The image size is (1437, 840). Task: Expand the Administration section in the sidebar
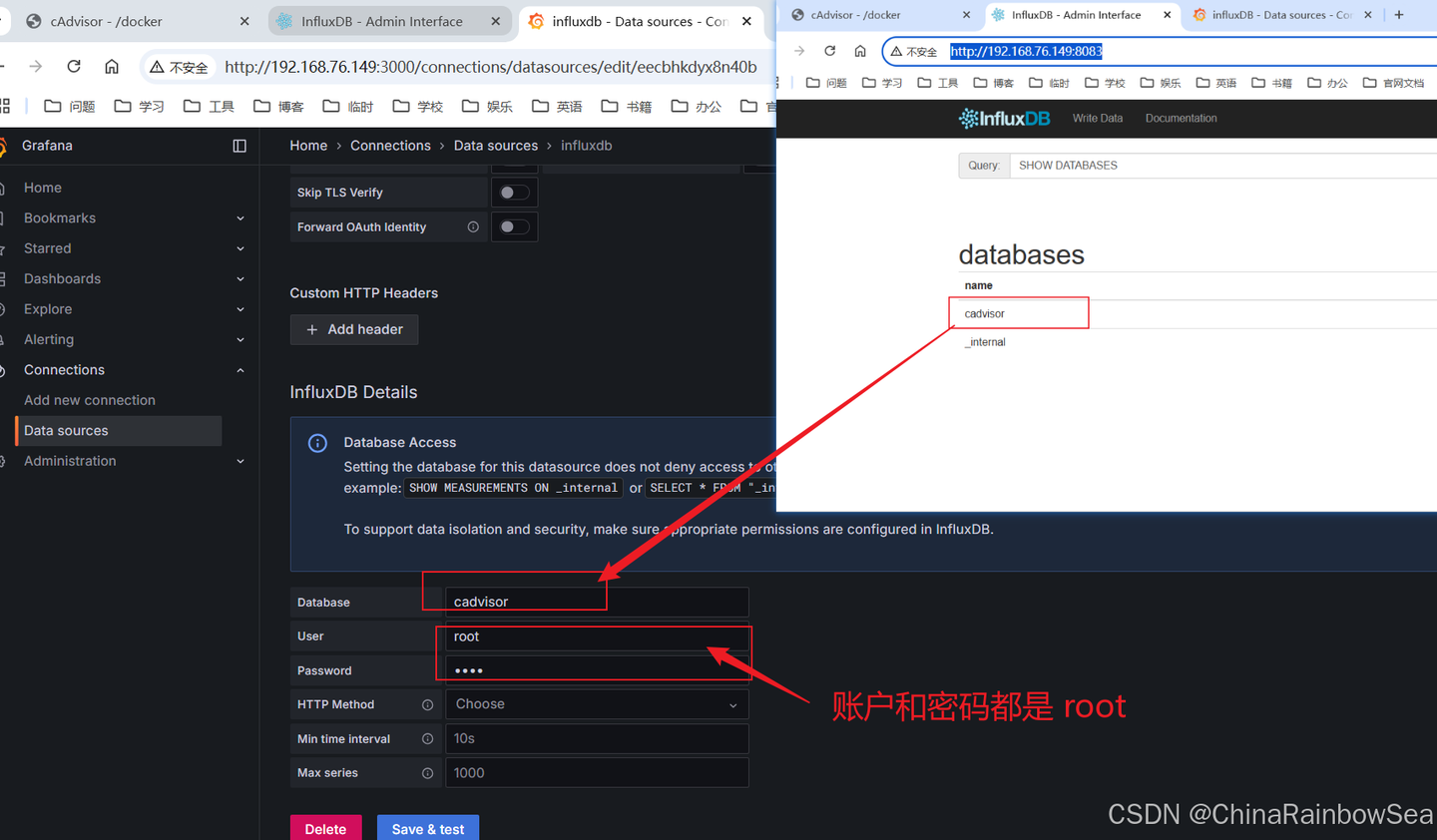pos(239,461)
